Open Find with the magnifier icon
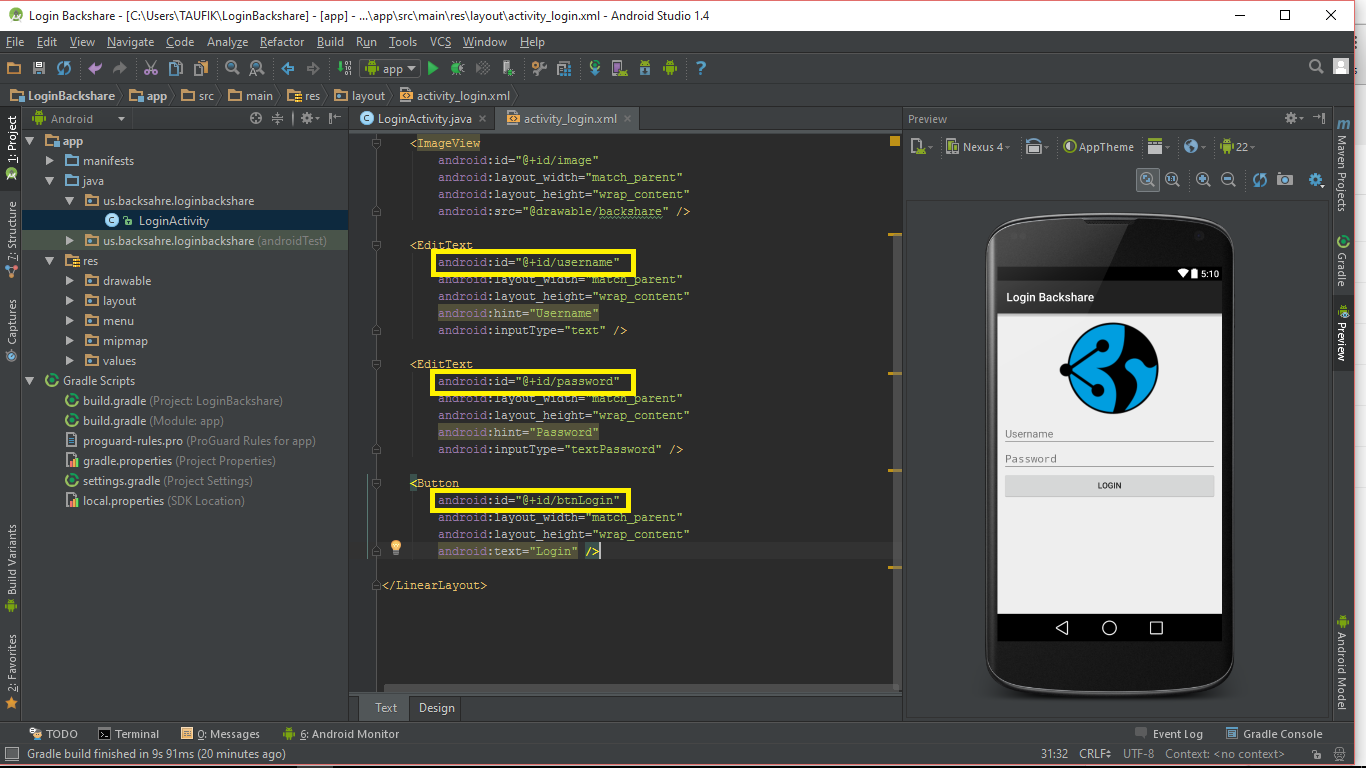1366x768 pixels. [x=232, y=68]
